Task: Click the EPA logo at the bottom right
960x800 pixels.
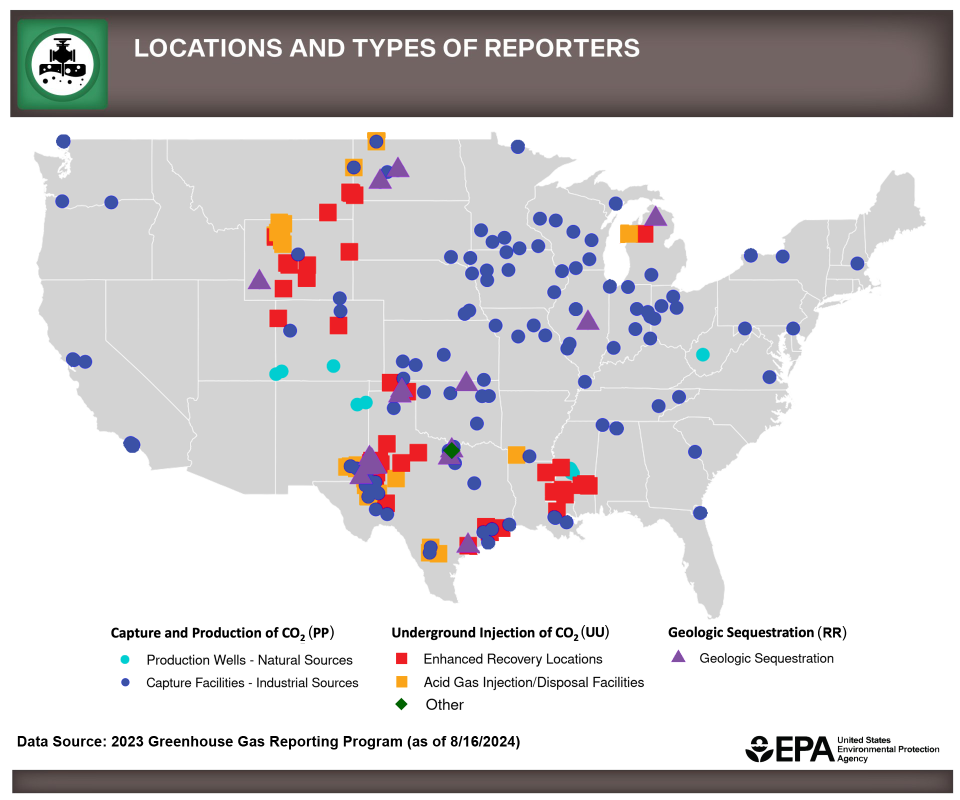Action: point(845,748)
